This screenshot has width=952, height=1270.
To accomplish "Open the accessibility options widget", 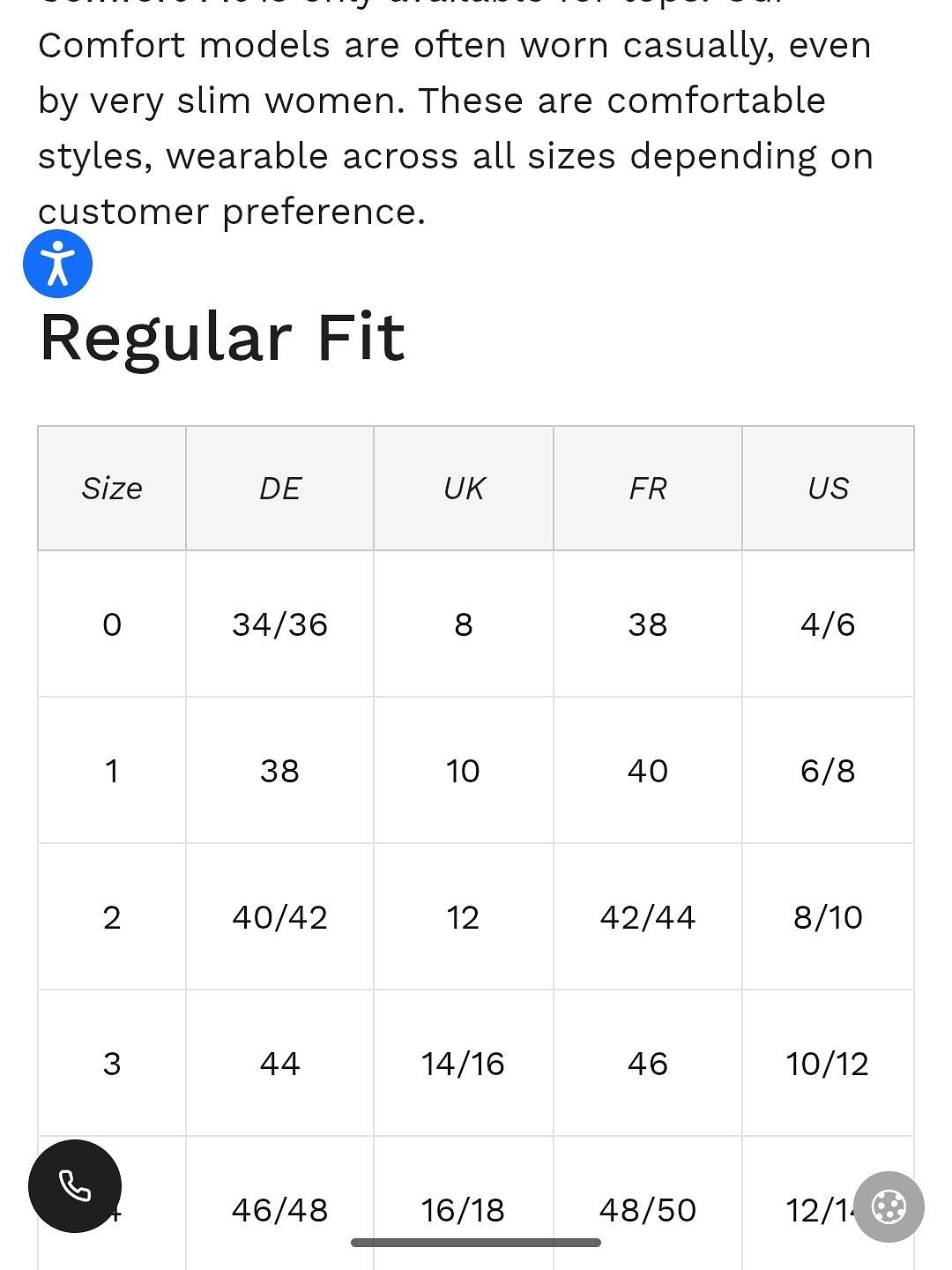I will point(57,264).
